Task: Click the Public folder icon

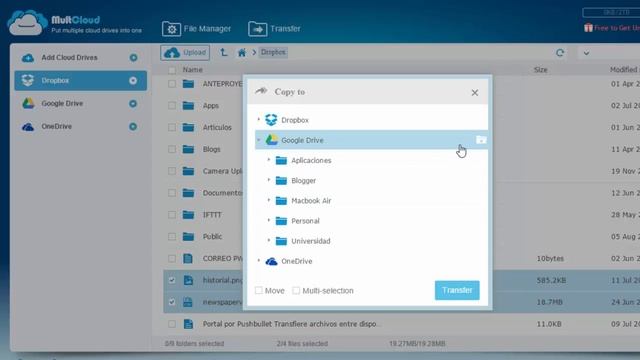Action: pos(188,236)
